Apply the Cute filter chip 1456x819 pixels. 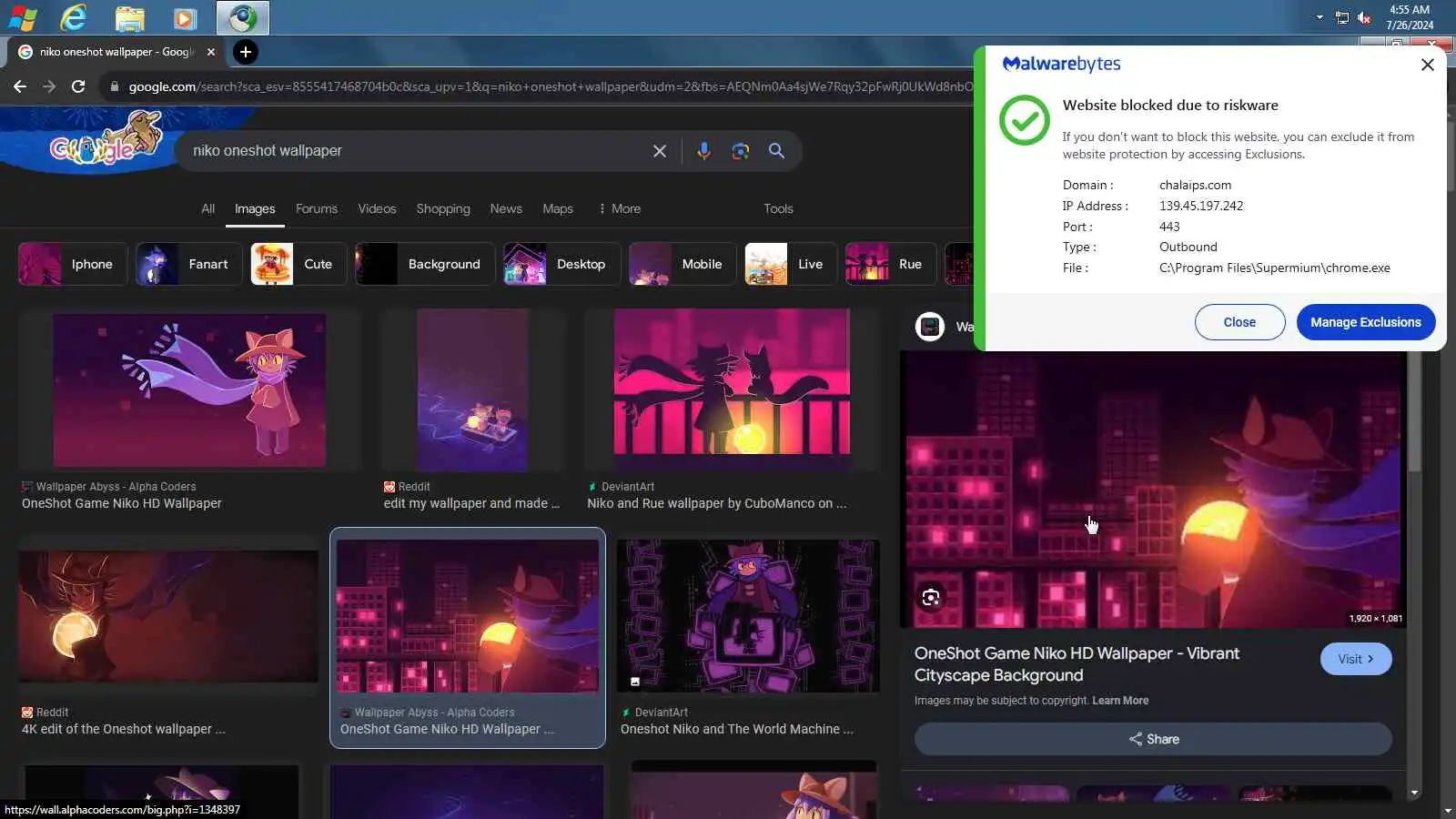coord(298,264)
